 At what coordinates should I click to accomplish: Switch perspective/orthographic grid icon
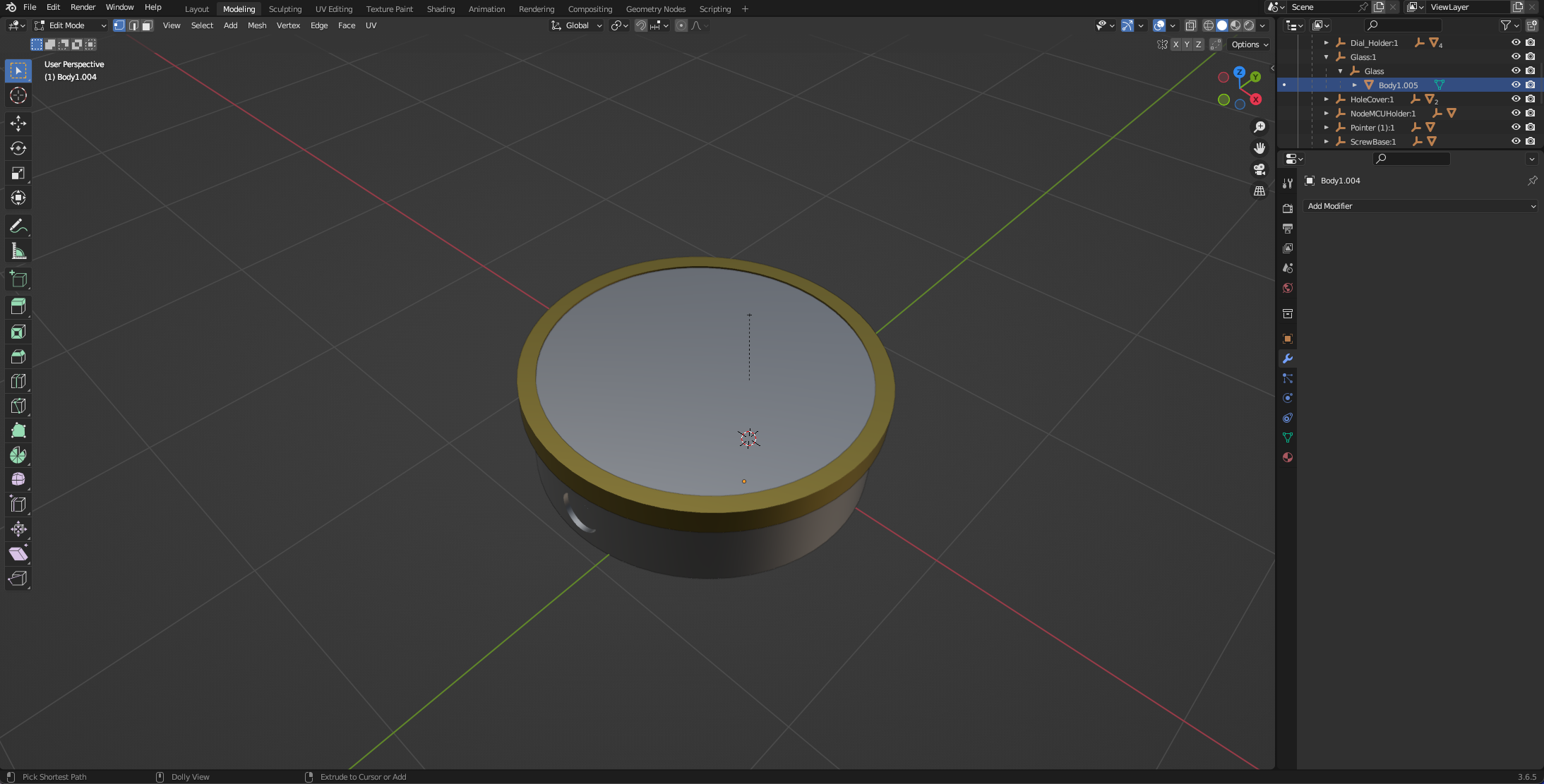click(x=1259, y=191)
